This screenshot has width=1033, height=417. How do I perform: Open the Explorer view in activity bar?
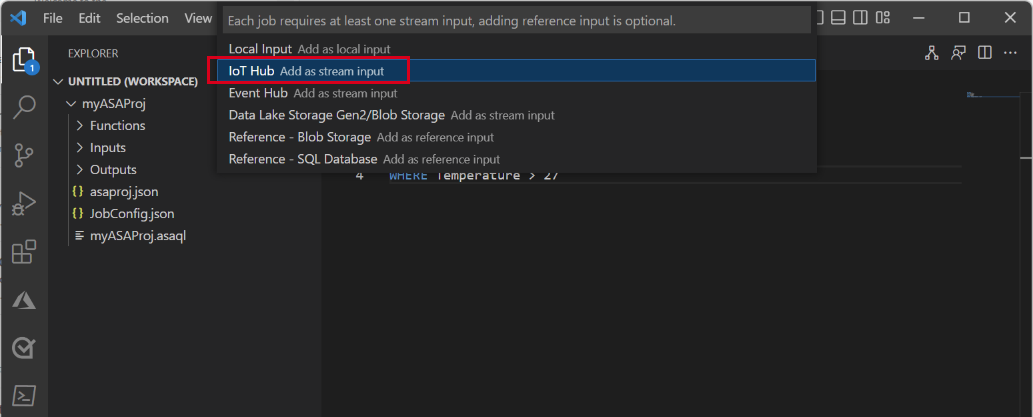tap(23, 60)
